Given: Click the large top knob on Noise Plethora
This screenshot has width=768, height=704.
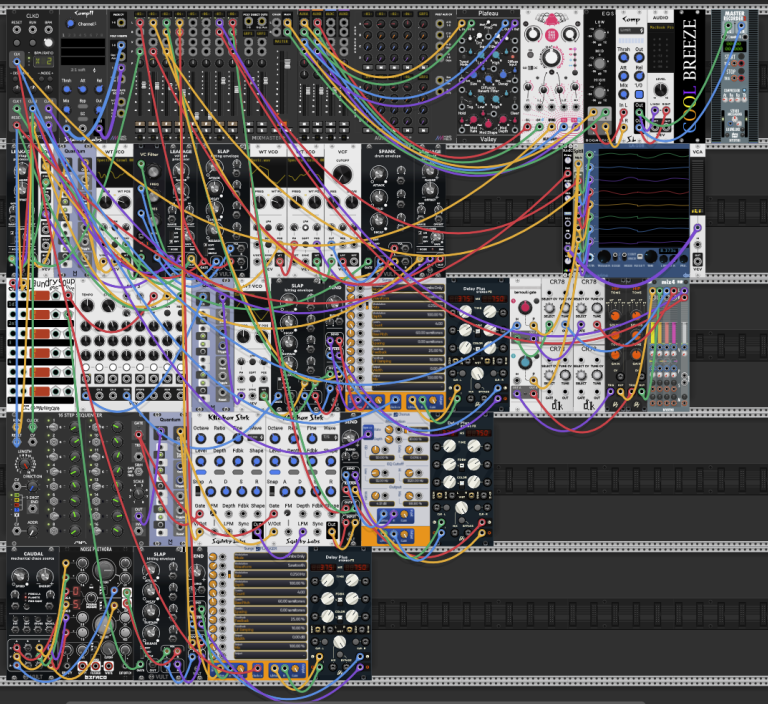Looking at the screenshot, I should (104, 570).
